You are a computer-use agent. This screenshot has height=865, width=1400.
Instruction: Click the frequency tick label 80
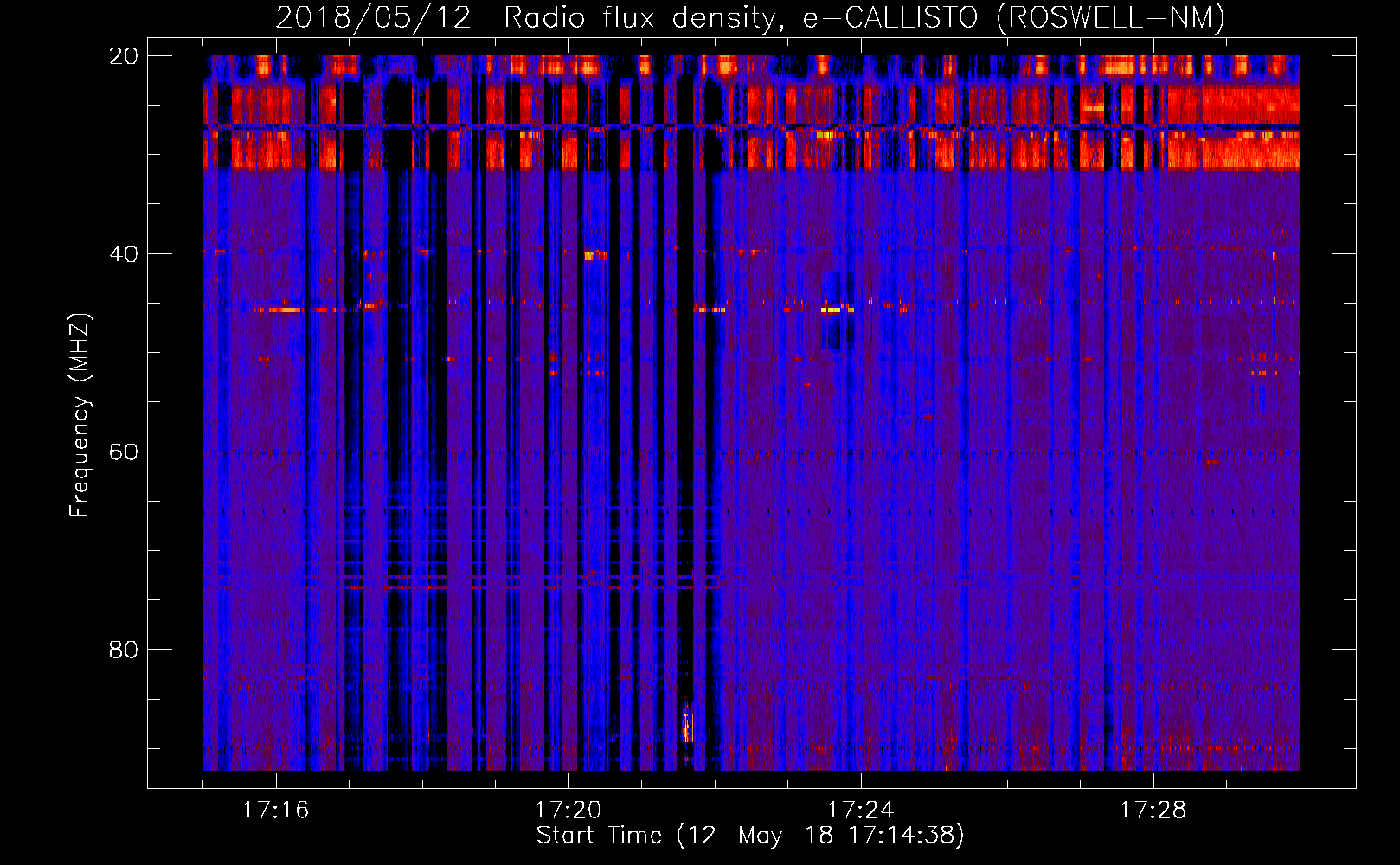click(124, 650)
